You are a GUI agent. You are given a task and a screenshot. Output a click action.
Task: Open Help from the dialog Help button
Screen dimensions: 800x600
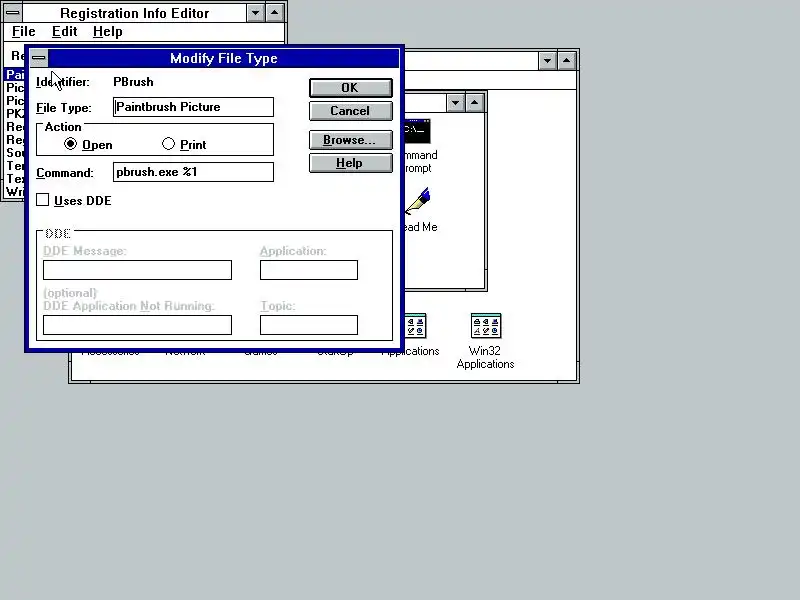[x=351, y=163]
